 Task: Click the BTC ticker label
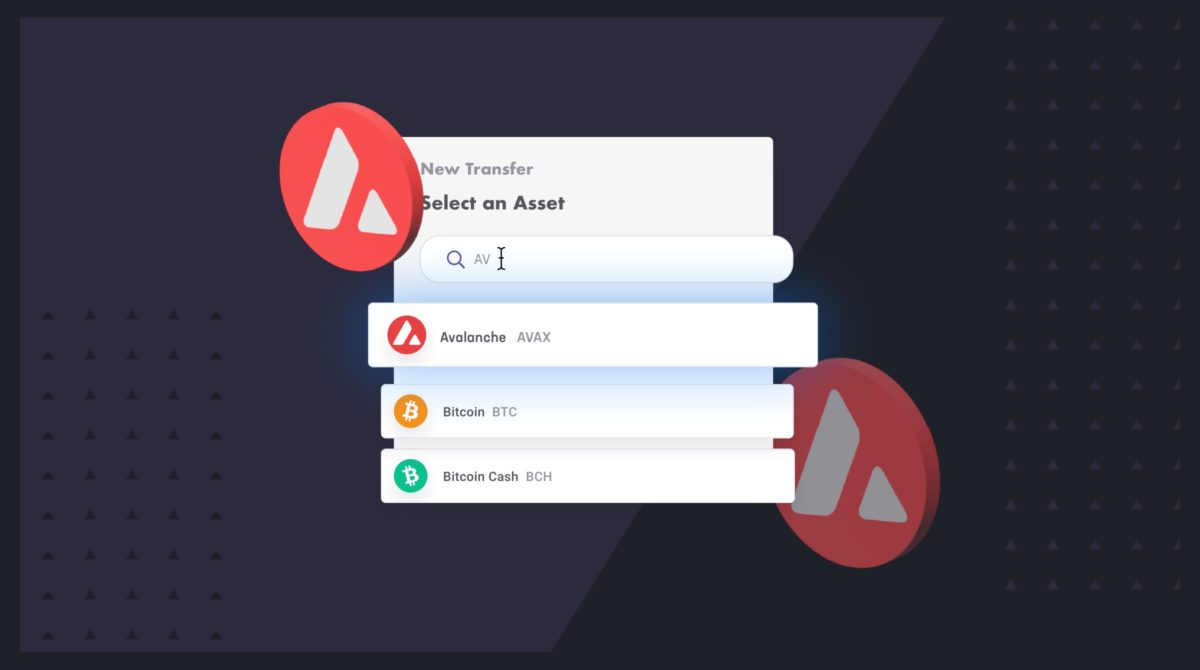pos(505,412)
